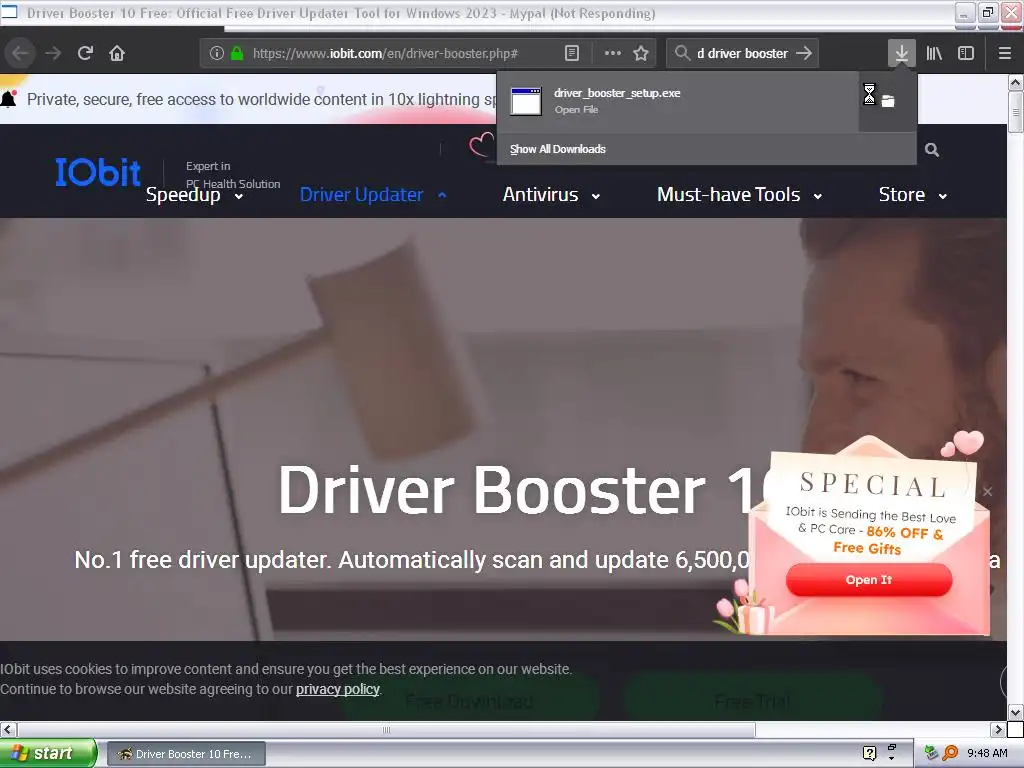Click the 'Private, secure, free access' banner text
The image size is (1024, 768).
pyautogui.click(x=261, y=99)
